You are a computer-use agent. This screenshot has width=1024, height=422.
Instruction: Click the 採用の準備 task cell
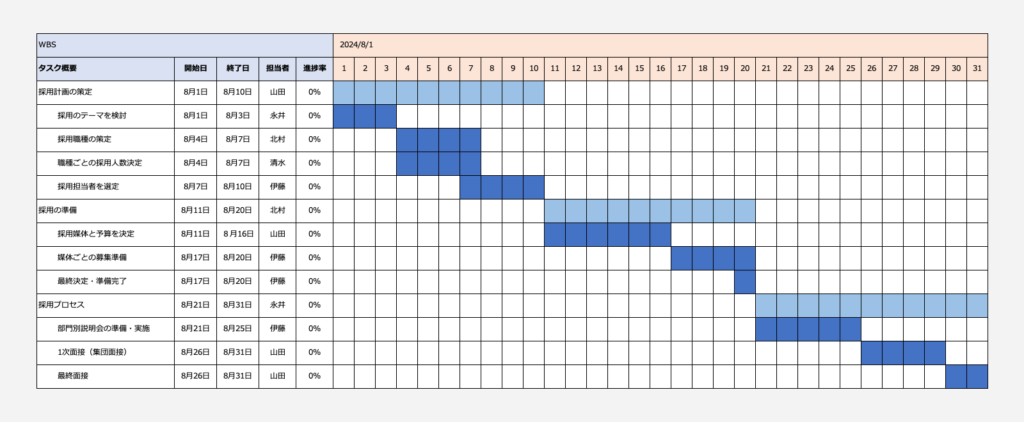[x=105, y=210]
